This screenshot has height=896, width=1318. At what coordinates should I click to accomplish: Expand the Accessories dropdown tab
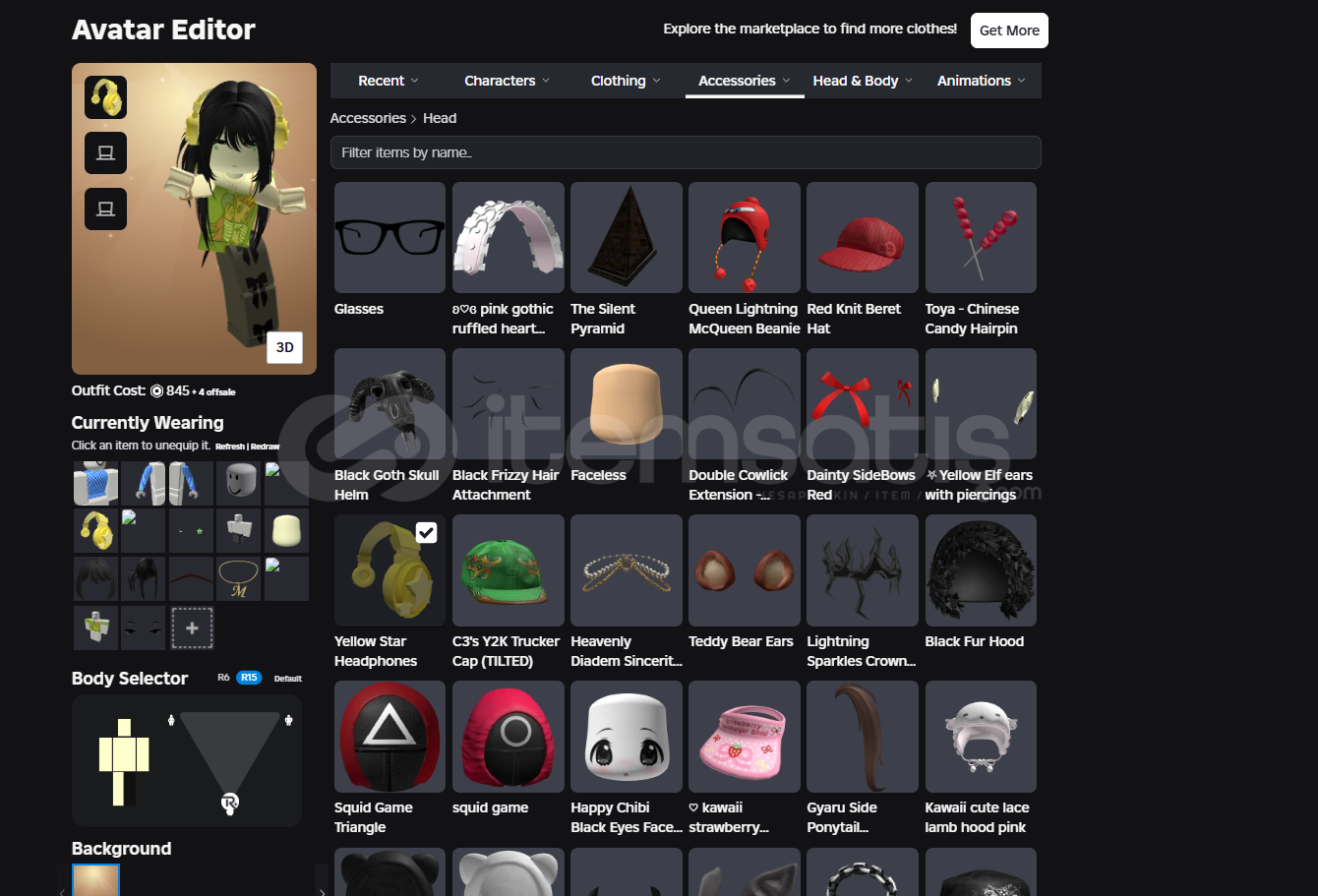coord(745,81)
